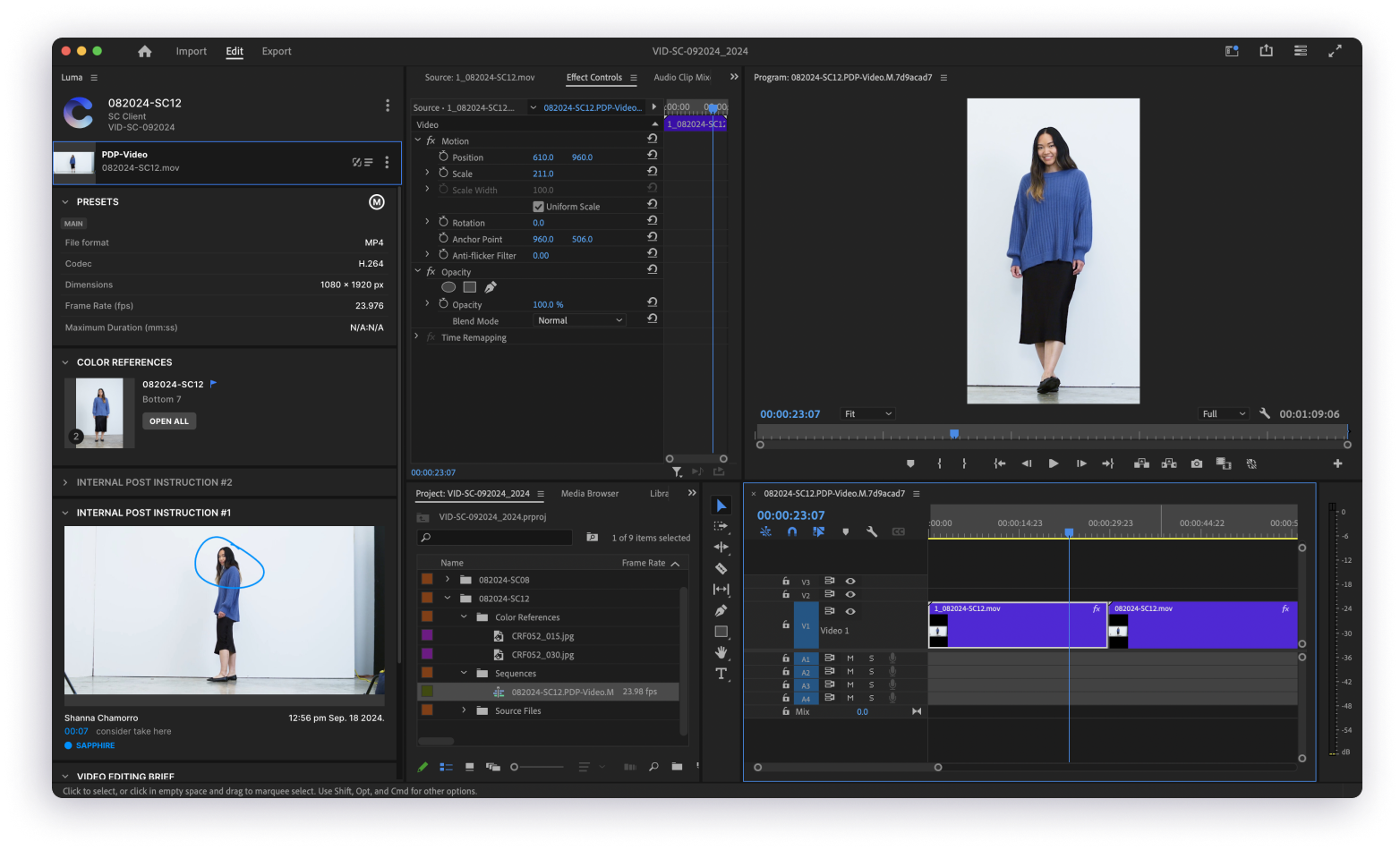
Task: Click the New Bin folder icon
Action: coord(677,767)
